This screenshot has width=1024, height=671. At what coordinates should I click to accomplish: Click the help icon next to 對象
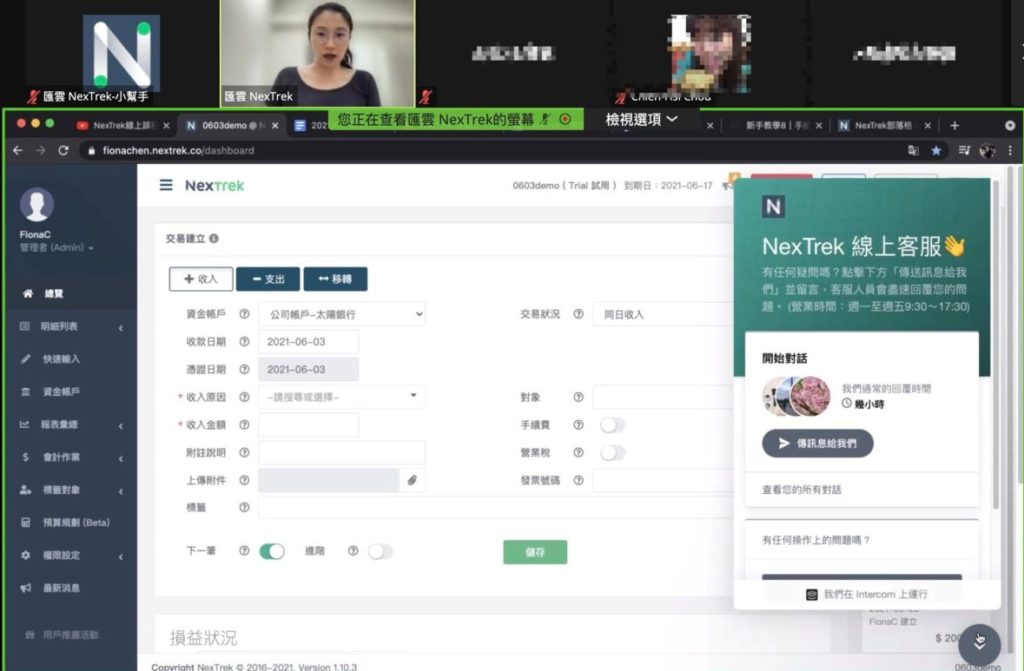579,397
